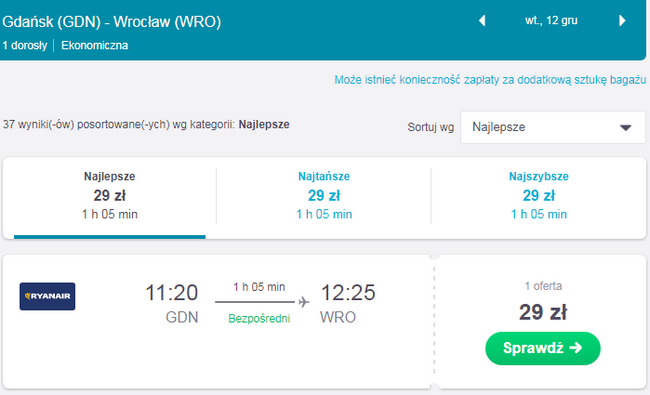
Task: Click the 29 zł price above Sprawdź
Action: (x=543, y=312)
